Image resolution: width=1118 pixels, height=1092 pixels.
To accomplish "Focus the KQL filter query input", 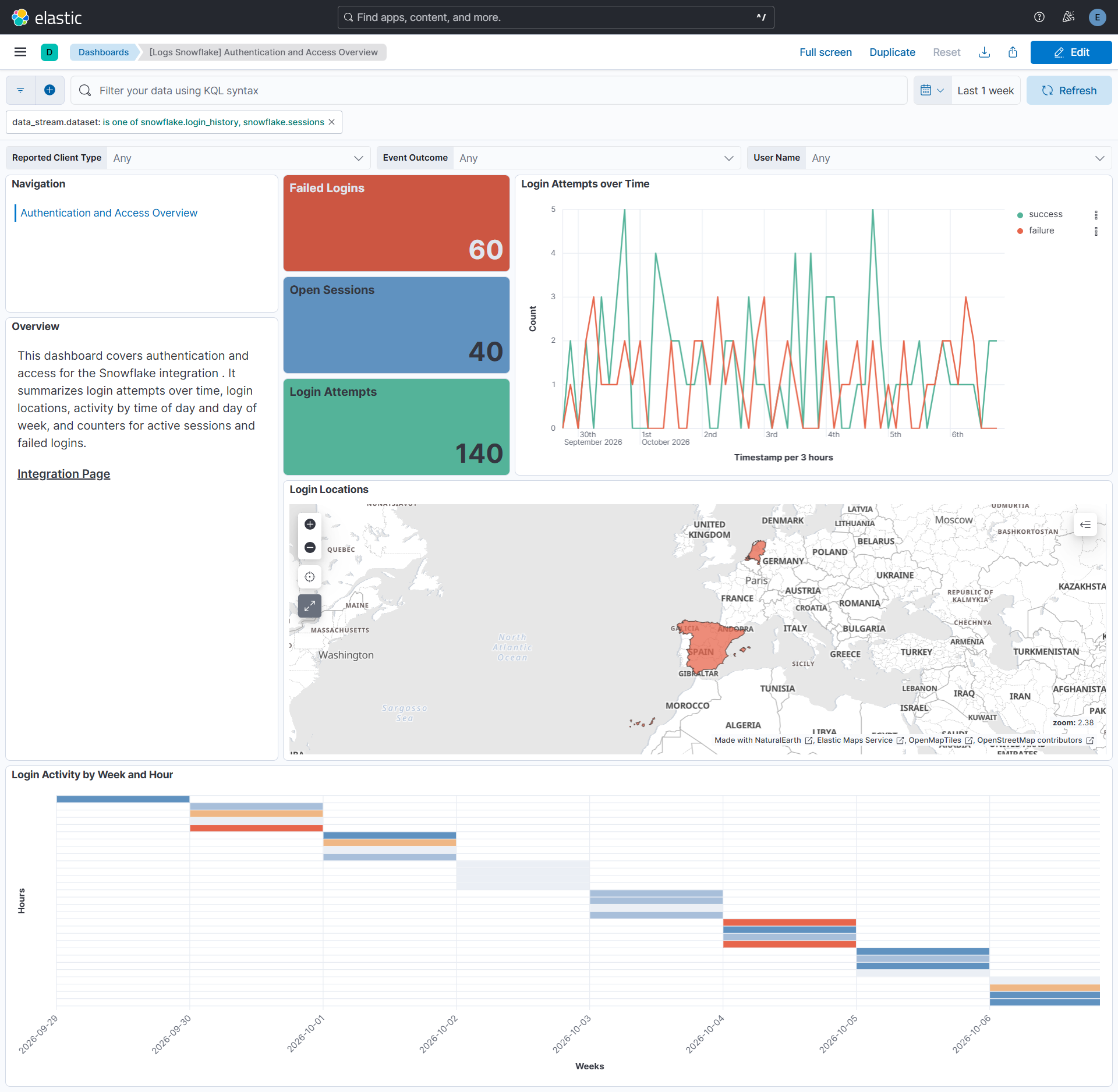I will (489, 90).
